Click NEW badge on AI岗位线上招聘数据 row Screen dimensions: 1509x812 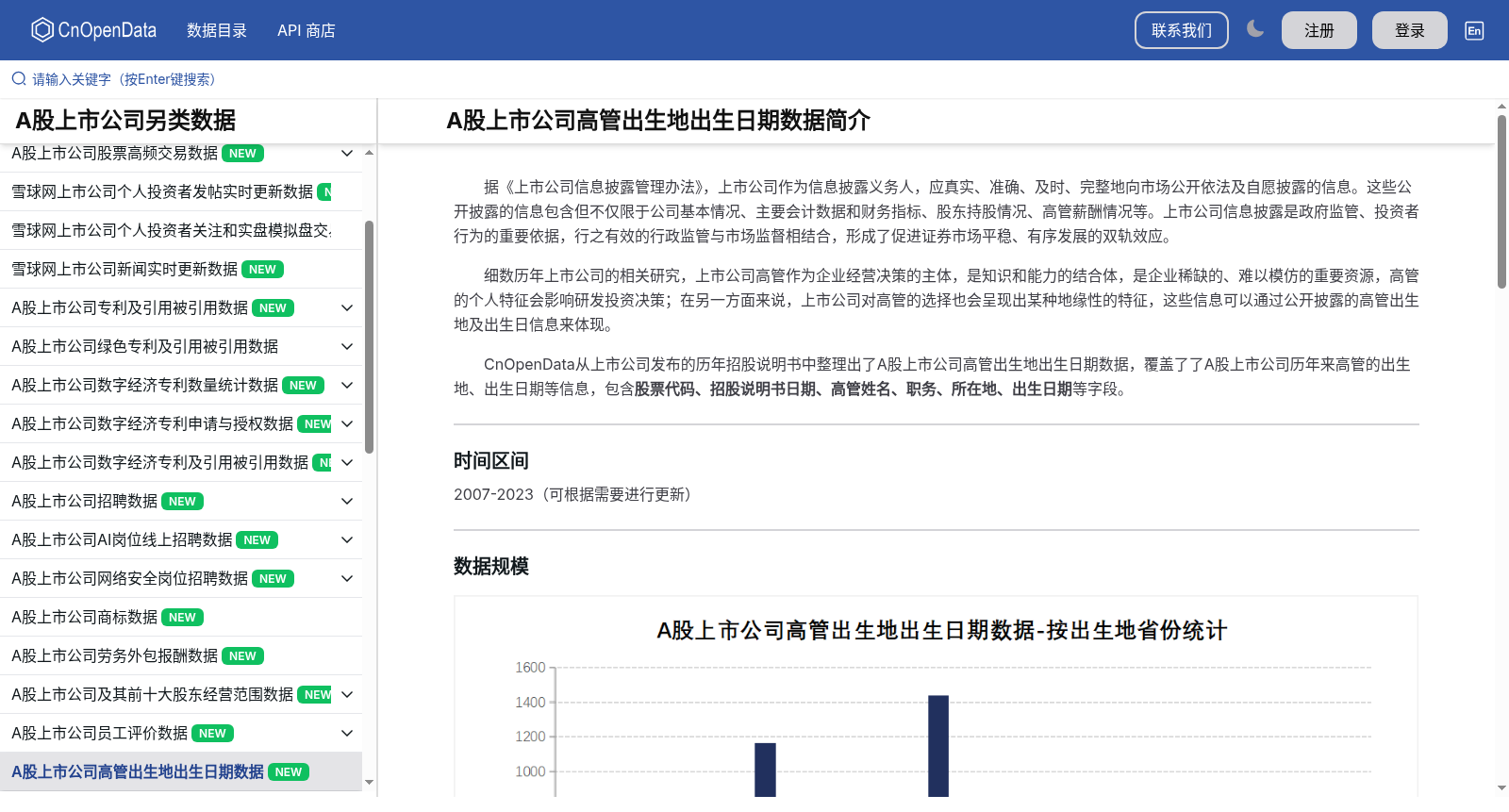coord(257,540)
